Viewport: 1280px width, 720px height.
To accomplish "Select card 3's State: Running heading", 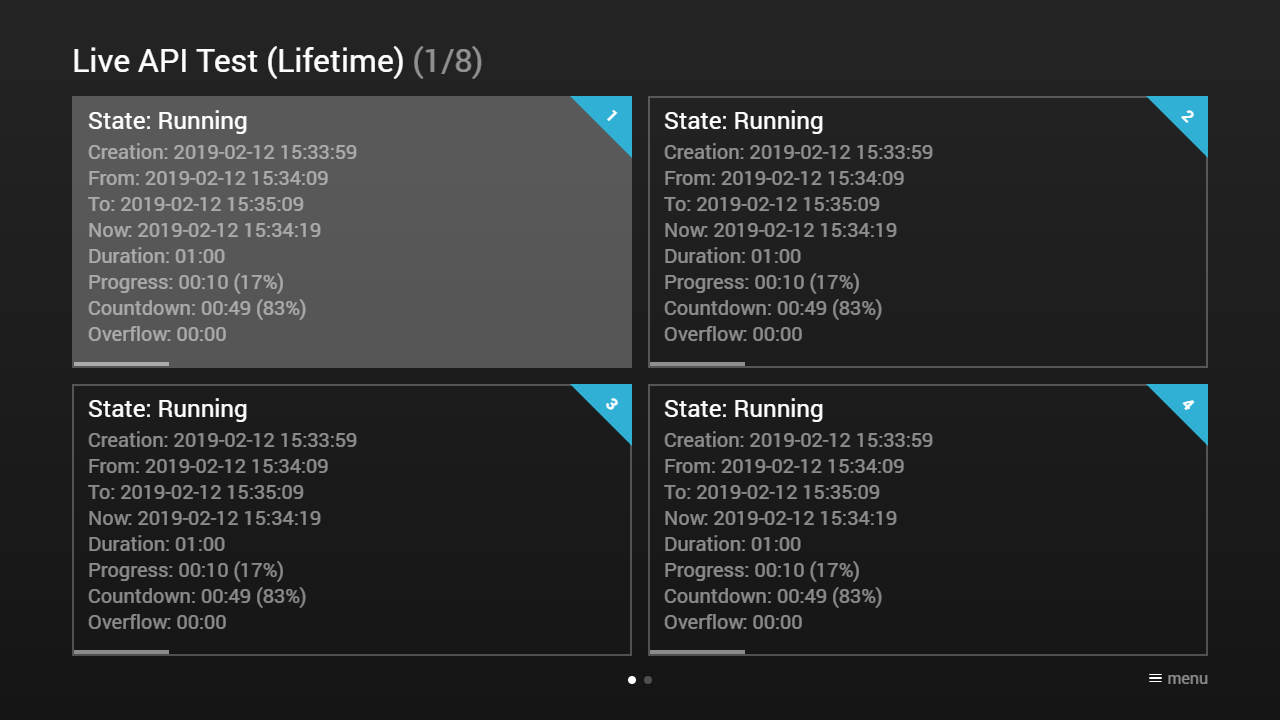I will click(167, 409).
